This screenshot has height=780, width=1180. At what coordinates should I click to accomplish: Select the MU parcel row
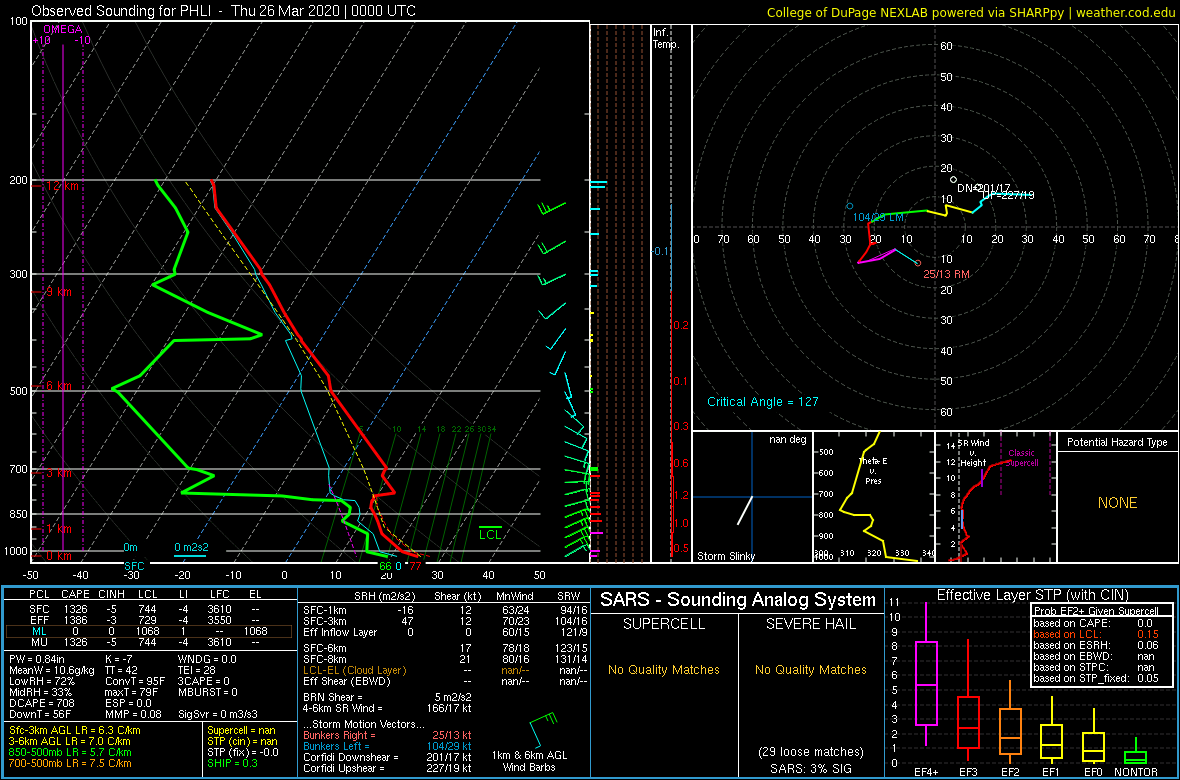pyautogui.click(x=148, y=645)
